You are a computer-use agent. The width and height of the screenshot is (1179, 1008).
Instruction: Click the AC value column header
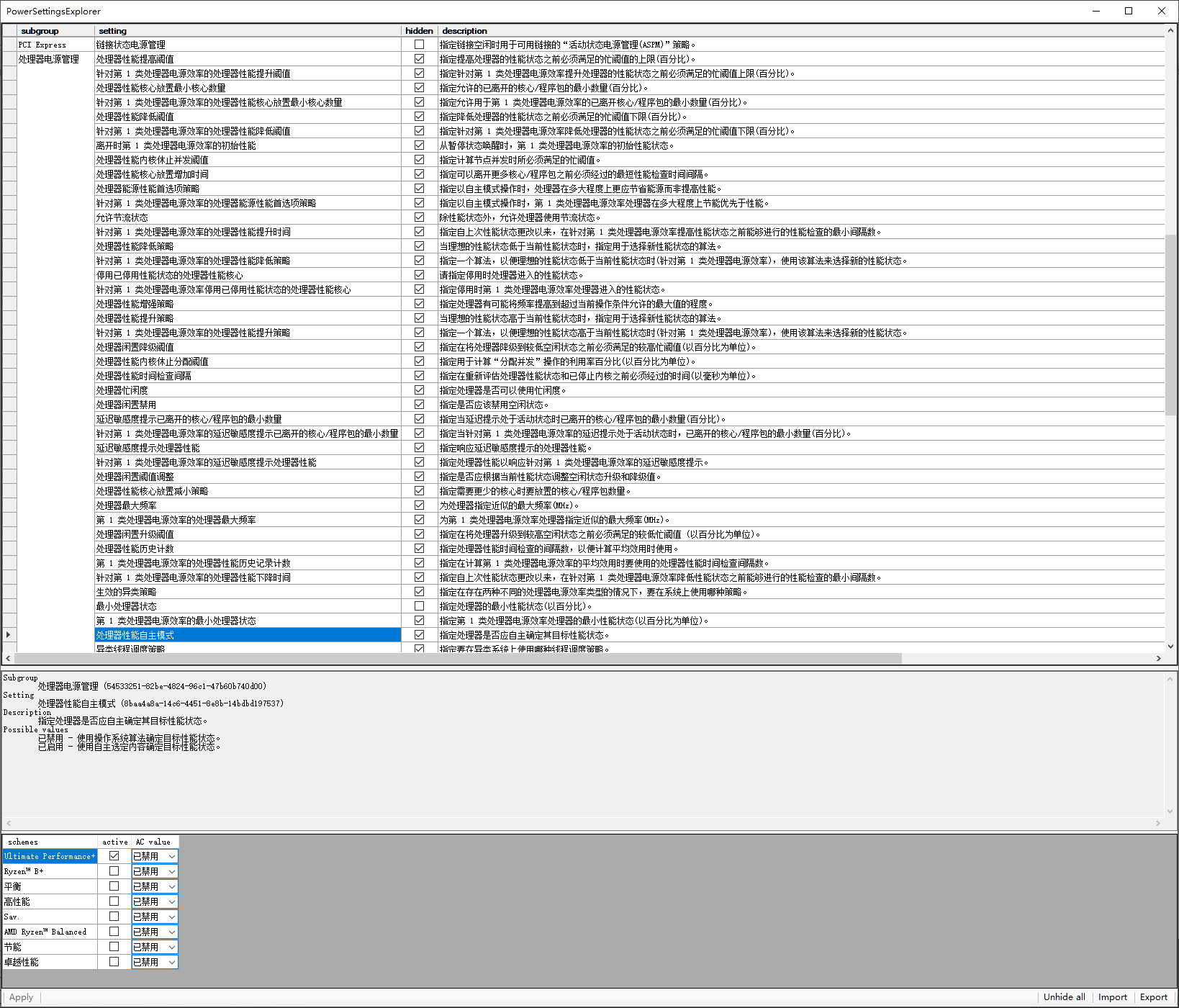click(155, 842)
